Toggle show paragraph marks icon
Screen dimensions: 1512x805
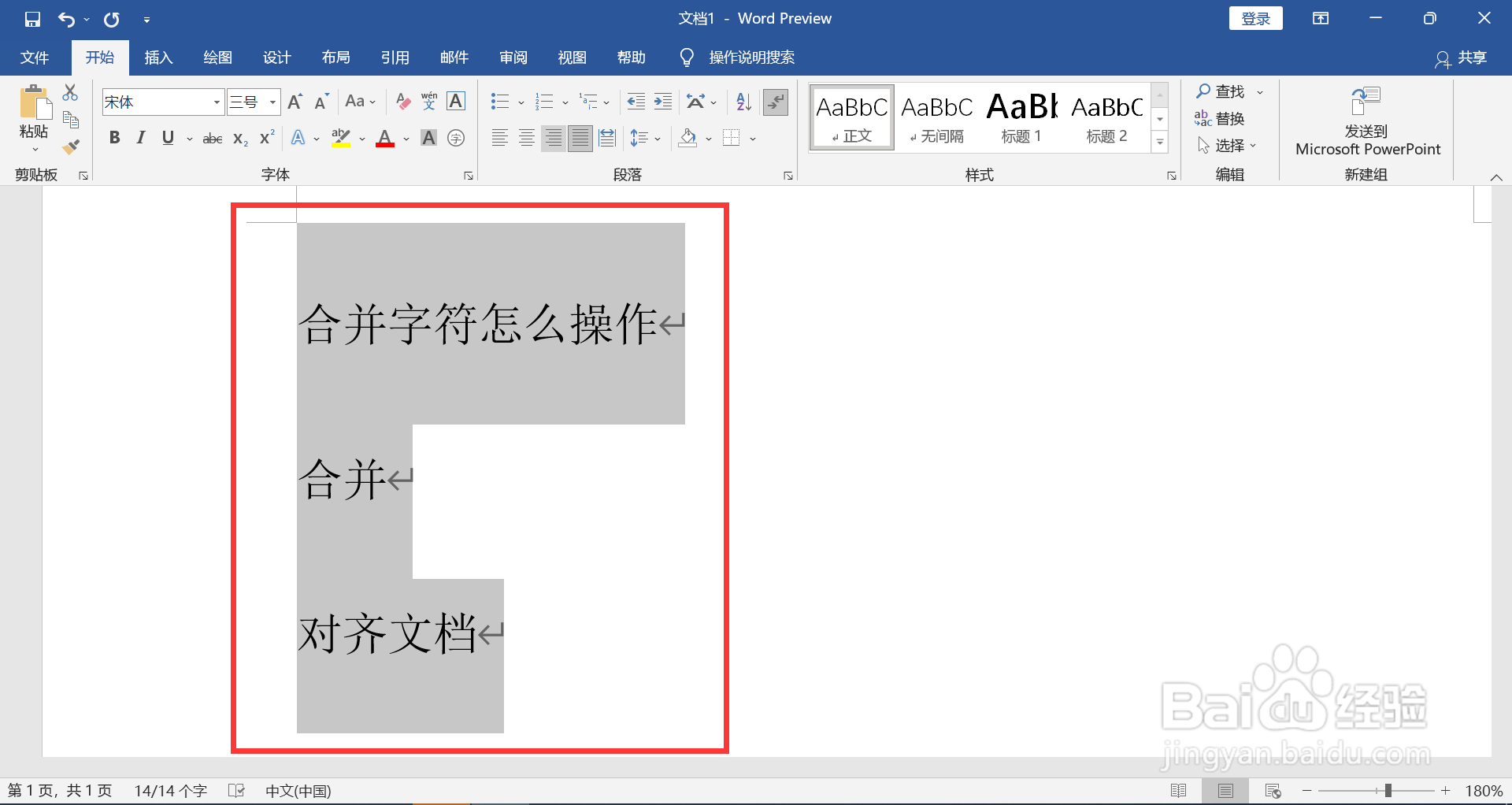776,102
